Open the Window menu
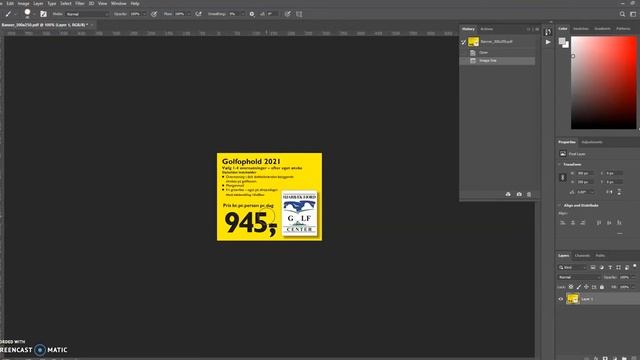The image size is (640, 360). point(119,3)
